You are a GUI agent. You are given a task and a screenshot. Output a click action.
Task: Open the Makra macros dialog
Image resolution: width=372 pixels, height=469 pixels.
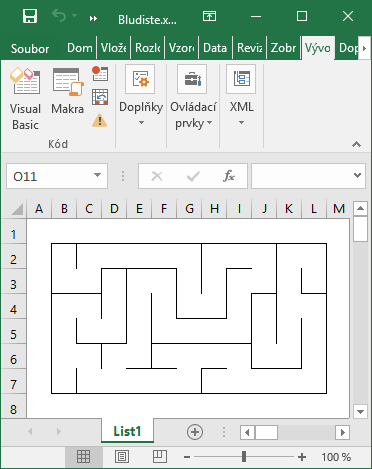68,91
